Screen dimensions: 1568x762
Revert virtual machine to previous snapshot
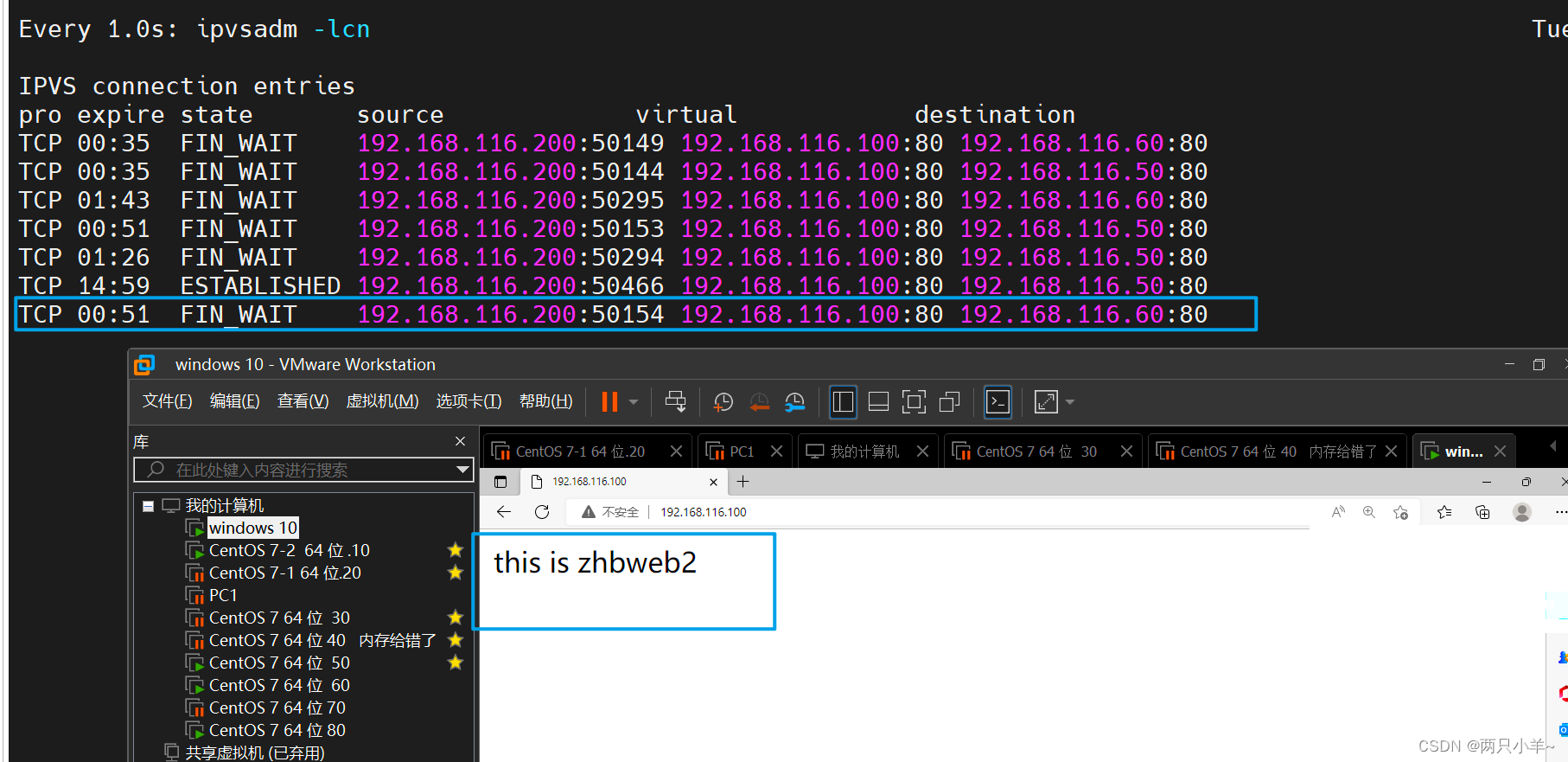point(759,401)
